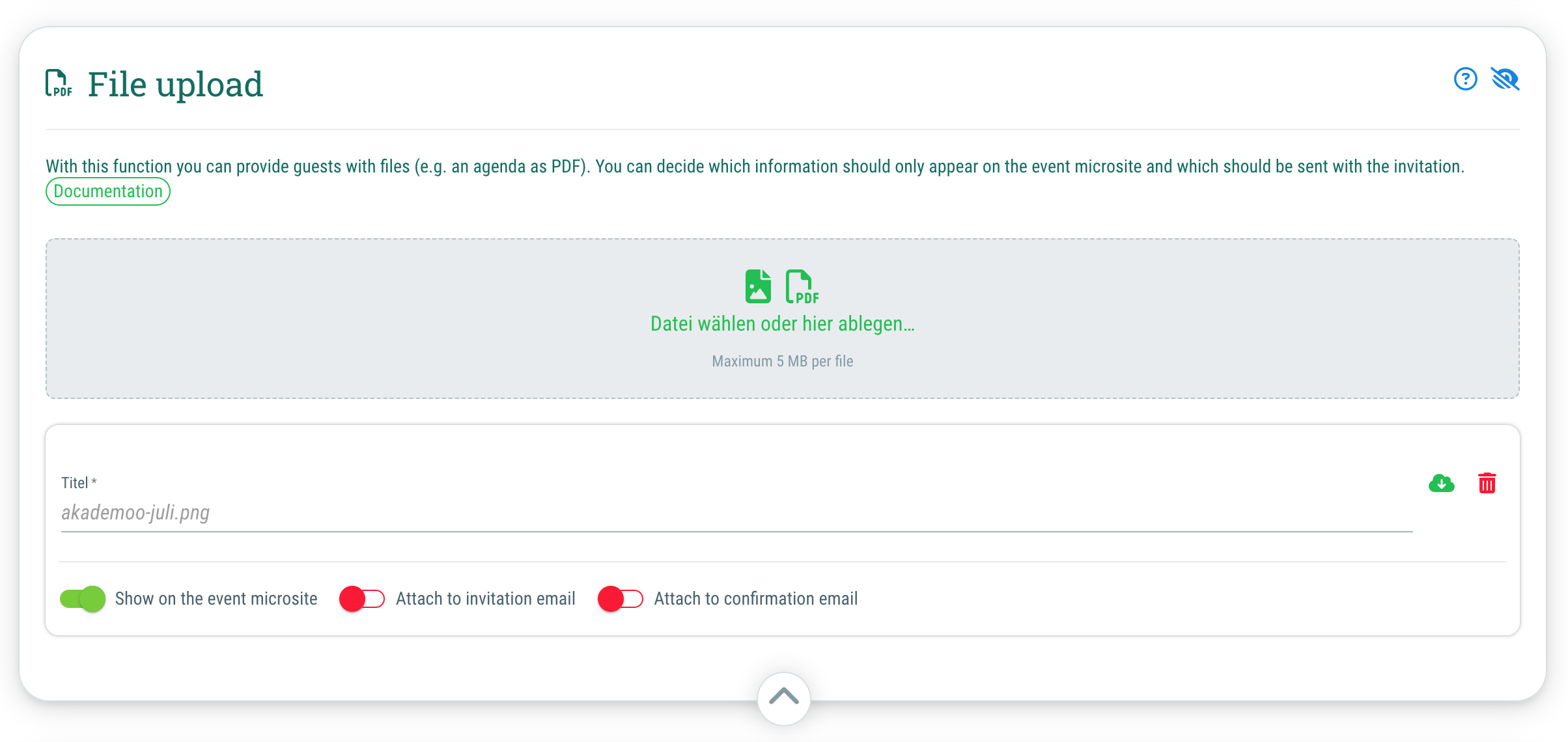1568x742 pixels.
Task: Enable 'Attach to confirmation email' toggle
Action: pos(621,599)
